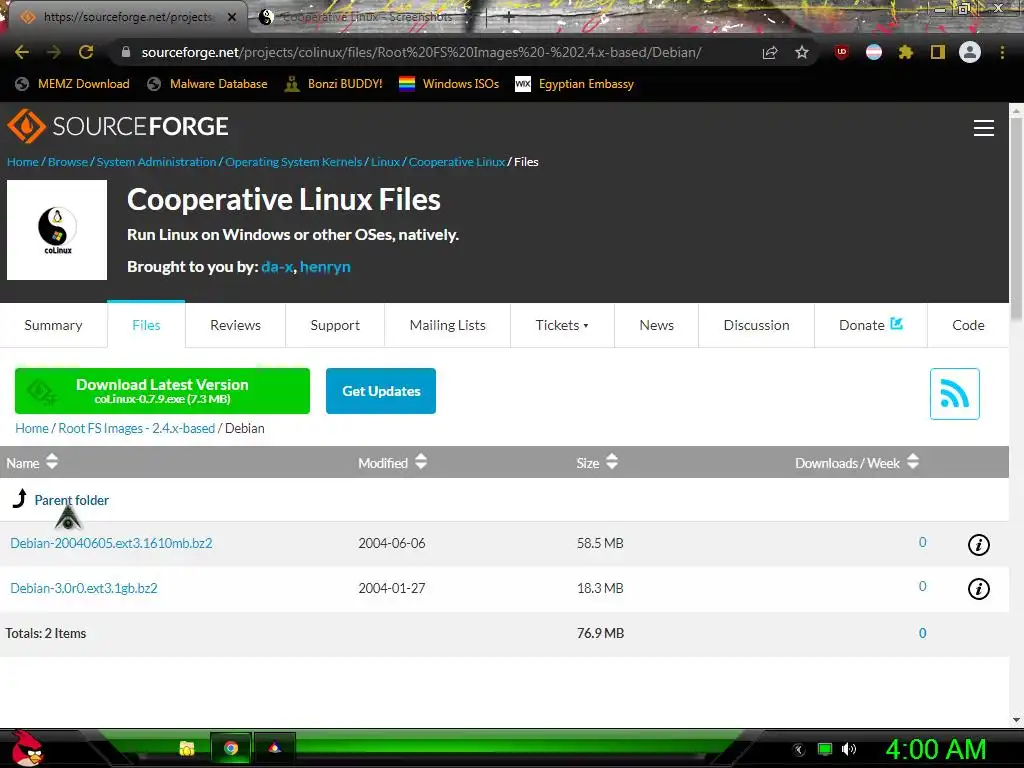The image size is (1024, 768).
Task: Bookmark this page with the star icon
Action: [x=802, y=52]
